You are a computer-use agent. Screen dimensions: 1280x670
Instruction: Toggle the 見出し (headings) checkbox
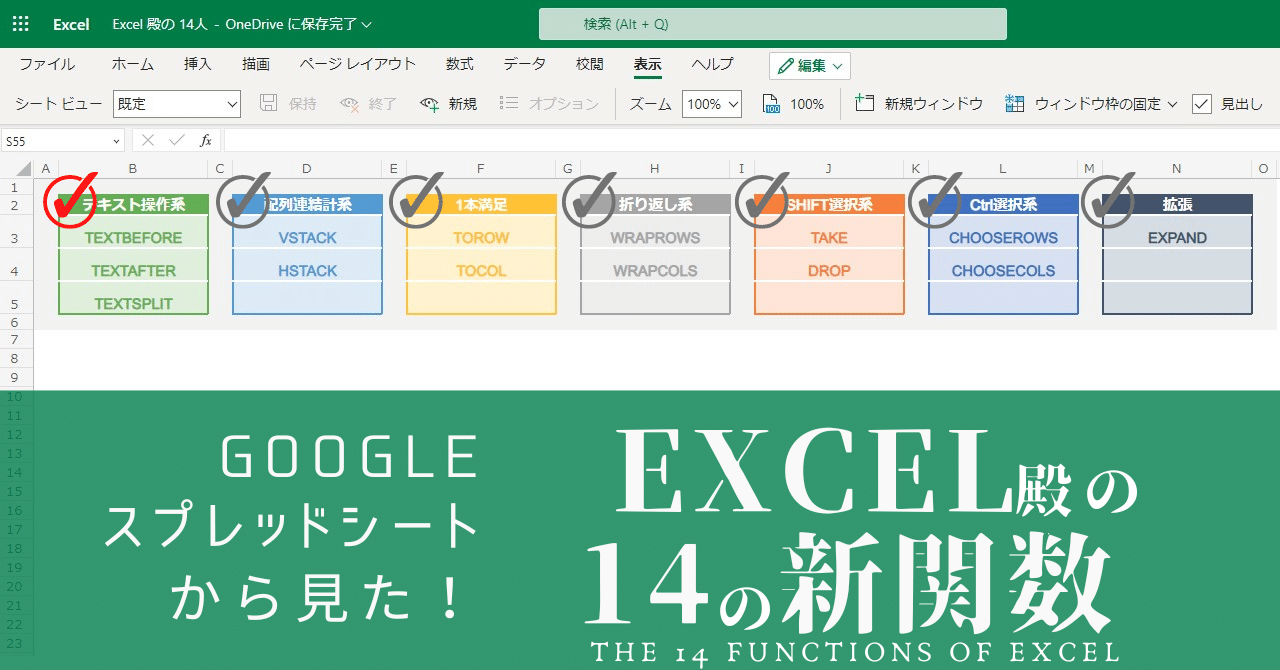click(1202, 103)
